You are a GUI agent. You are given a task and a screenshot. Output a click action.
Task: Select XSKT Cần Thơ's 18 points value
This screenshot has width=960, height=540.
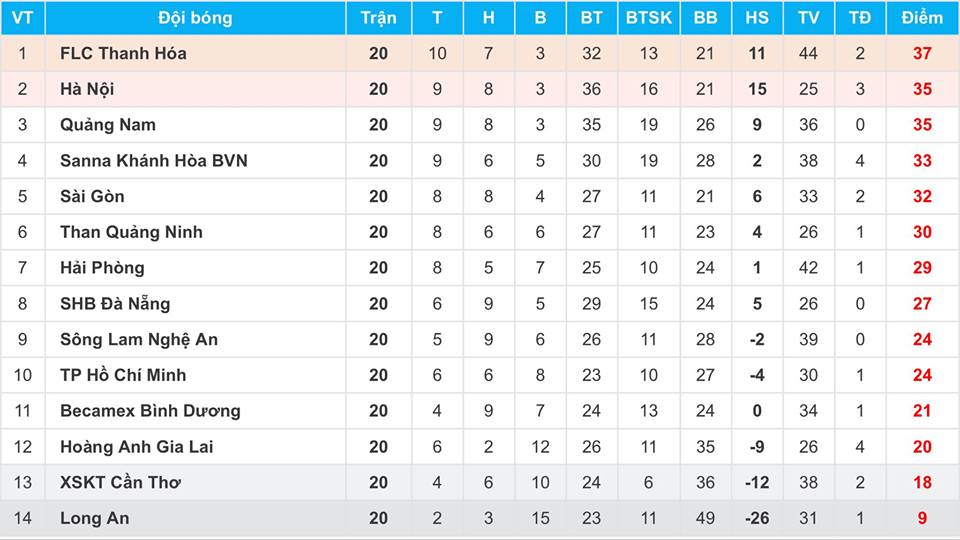pos(921,482)
